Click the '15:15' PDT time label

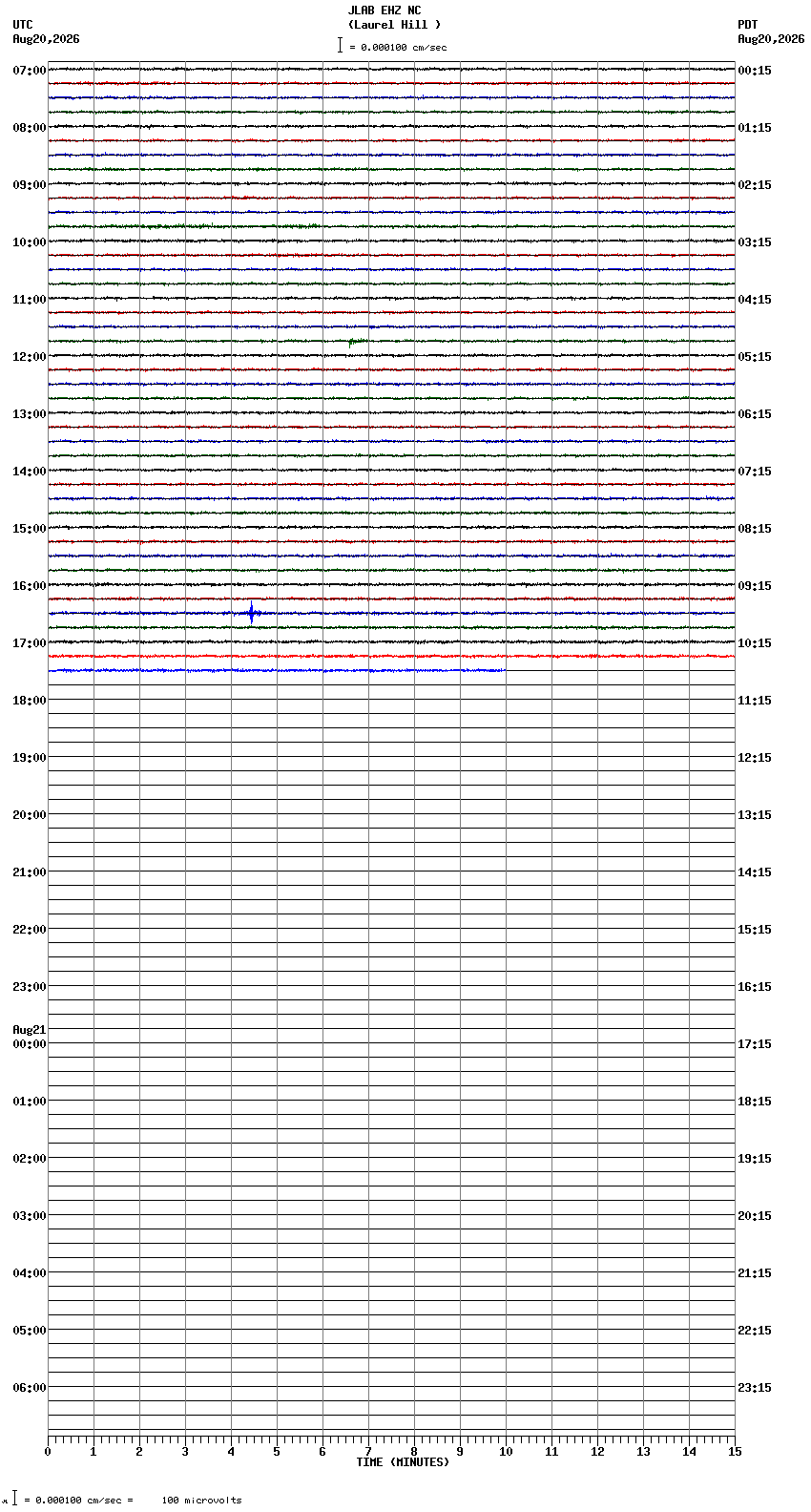pos(755,930)
